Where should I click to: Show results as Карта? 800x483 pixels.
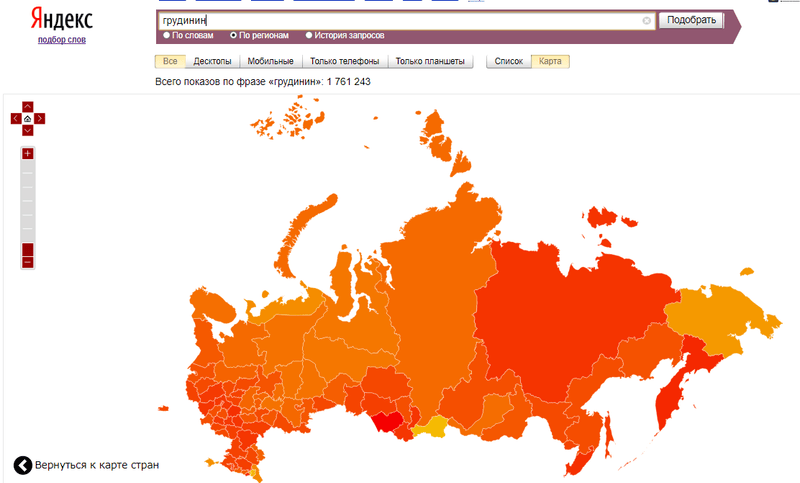click(x=550, y=61)
